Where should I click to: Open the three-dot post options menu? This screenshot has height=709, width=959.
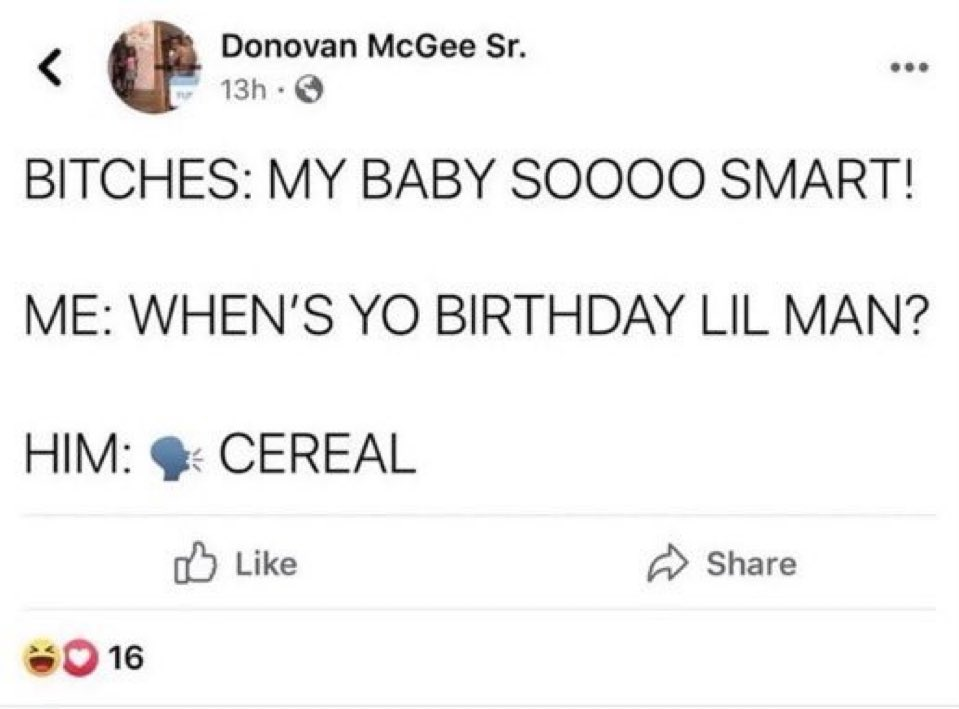point(910,68)
